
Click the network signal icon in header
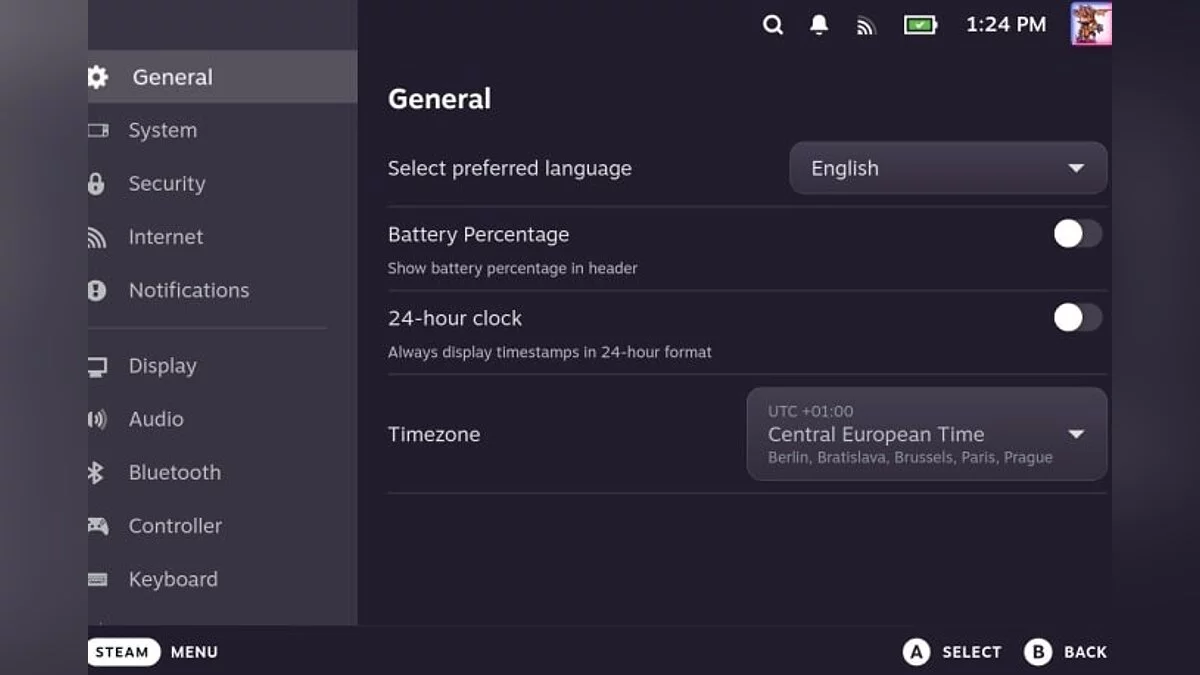(866, 26)
